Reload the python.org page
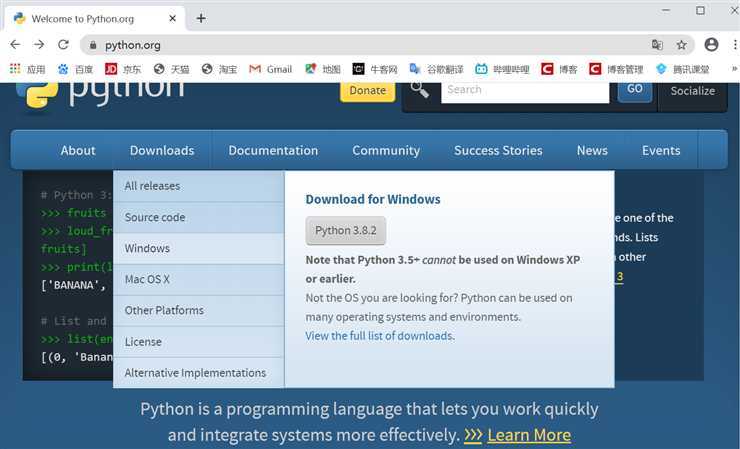Screen dimensions: 740x449 pos(63,44)
